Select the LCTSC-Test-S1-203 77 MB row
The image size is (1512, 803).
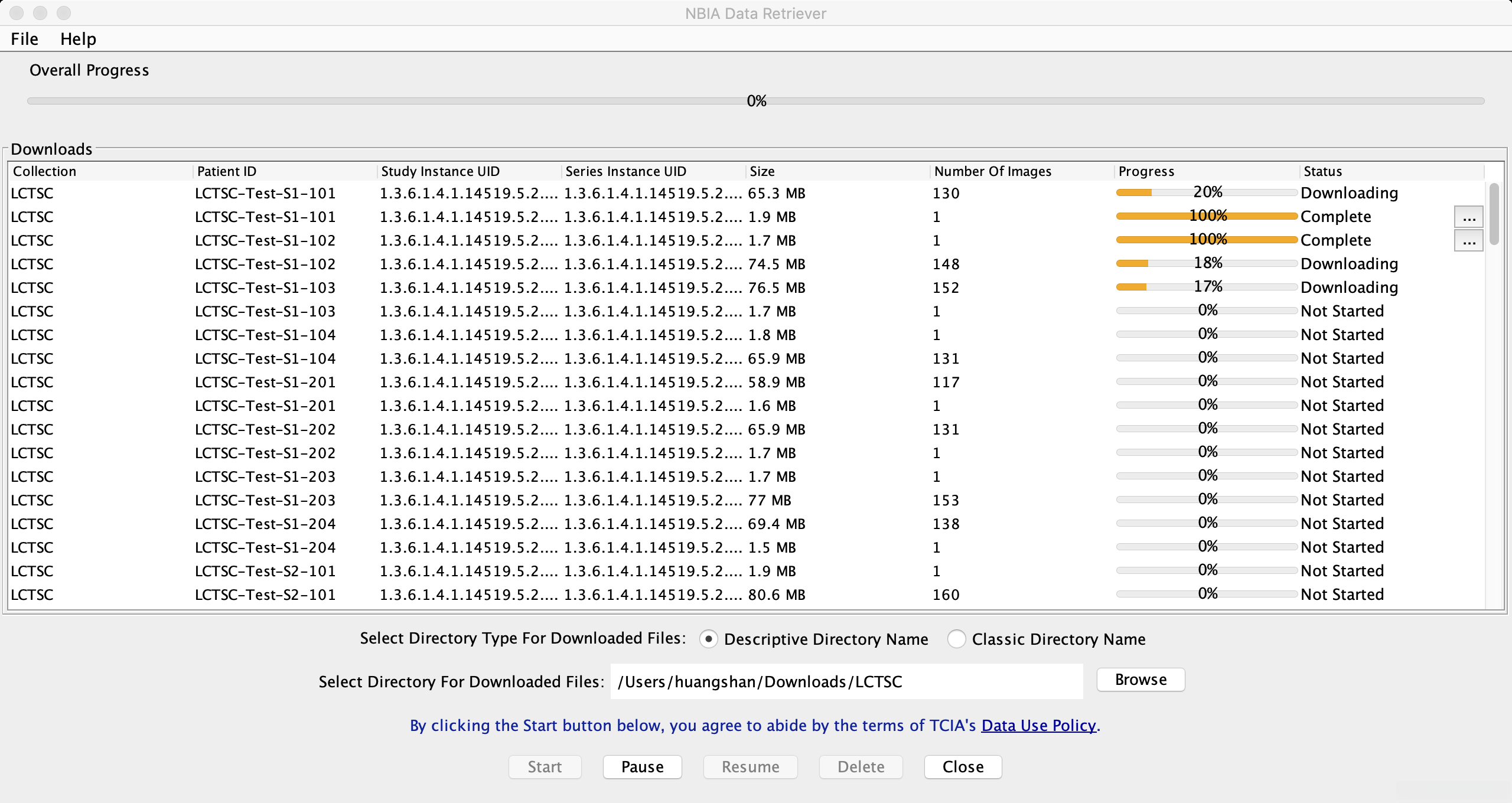click(x=265, y=500)
